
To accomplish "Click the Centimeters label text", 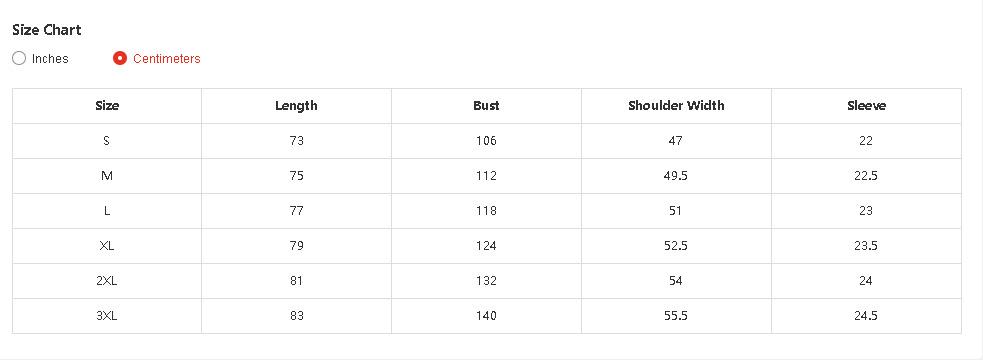I will pyautogui.click(x=167, y=58).
